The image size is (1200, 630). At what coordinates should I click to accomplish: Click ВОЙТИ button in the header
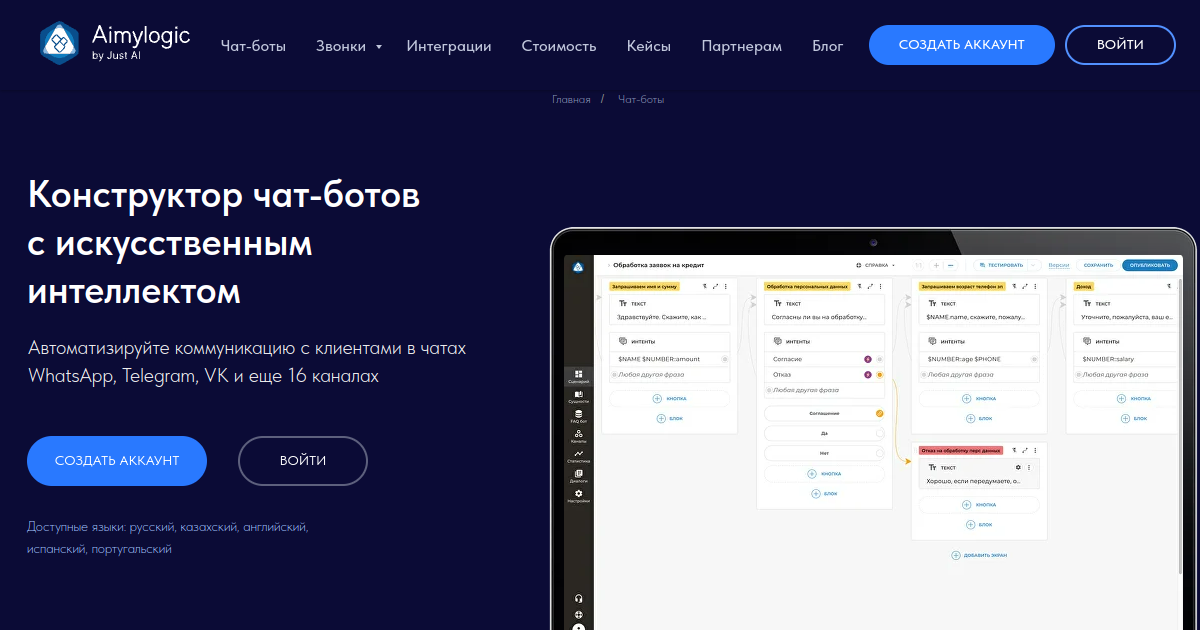[x=1120, y=45]
